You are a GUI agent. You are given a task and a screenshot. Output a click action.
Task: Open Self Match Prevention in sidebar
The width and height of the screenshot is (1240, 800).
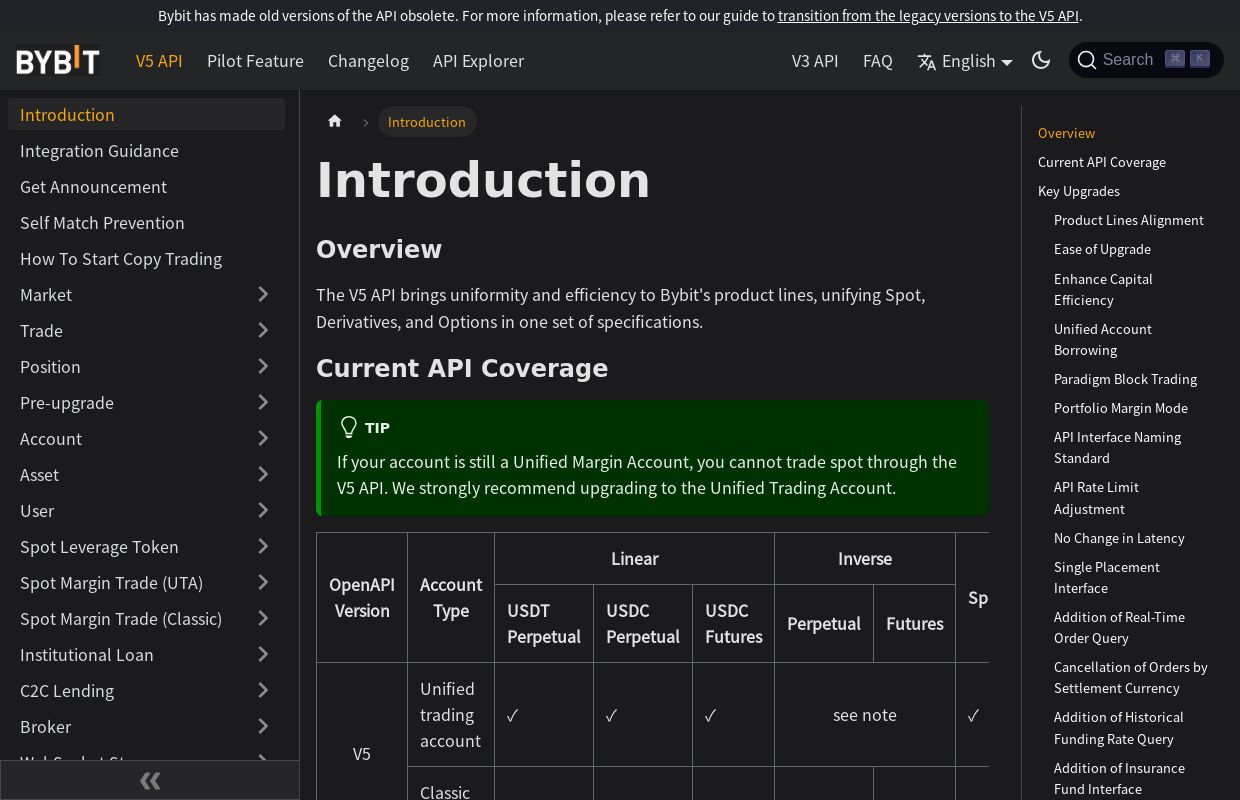(146, 222)
